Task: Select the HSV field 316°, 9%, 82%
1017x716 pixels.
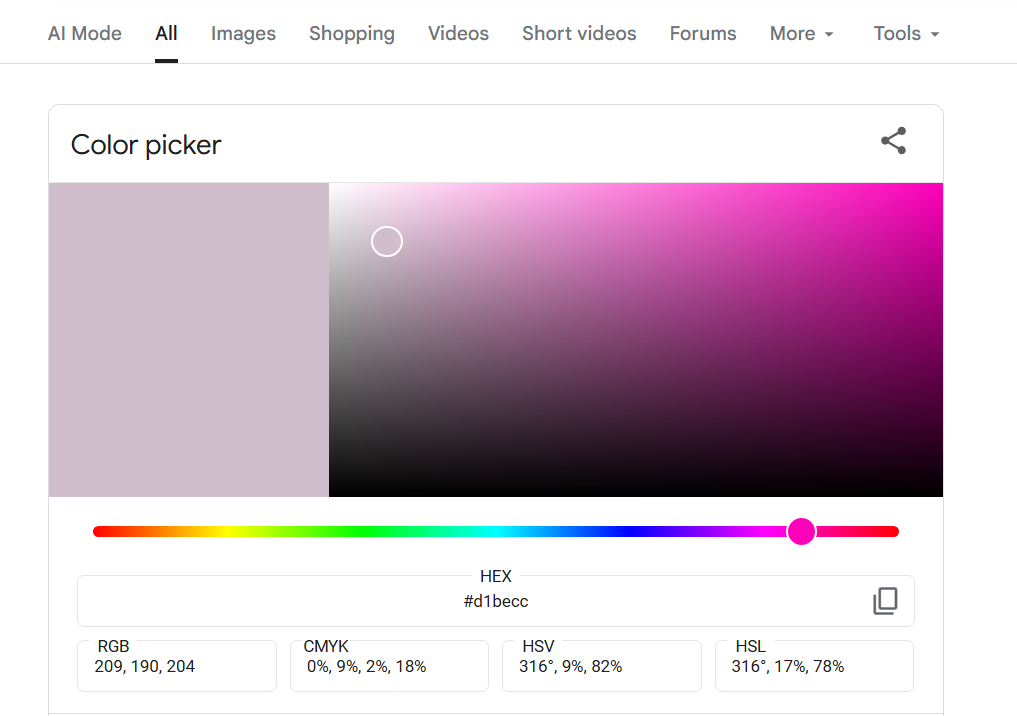Action: [x=601, y=666]
